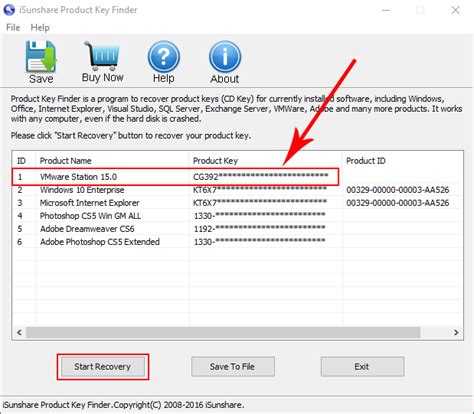Click Internet Explorer's Product ID value
Image resolution: width=474 pixels, height=414 pixels.
tap(398, 203)
